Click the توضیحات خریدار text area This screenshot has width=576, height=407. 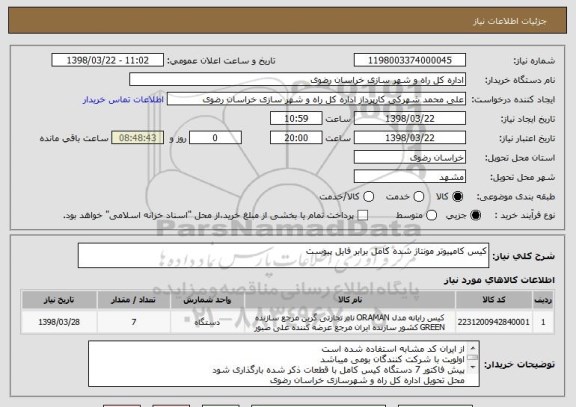pos(284,364)
